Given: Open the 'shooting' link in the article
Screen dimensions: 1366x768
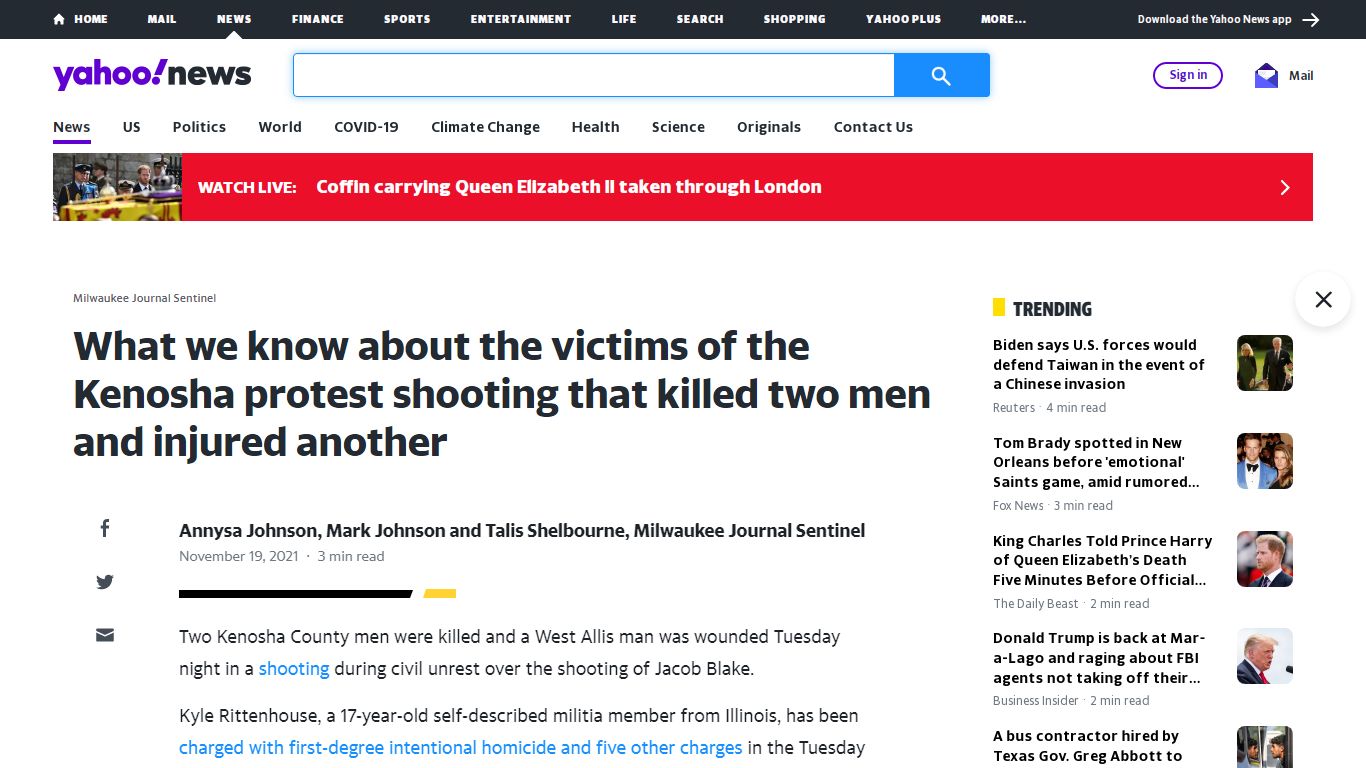Looking at the screenshot, I should coord(294,669).
